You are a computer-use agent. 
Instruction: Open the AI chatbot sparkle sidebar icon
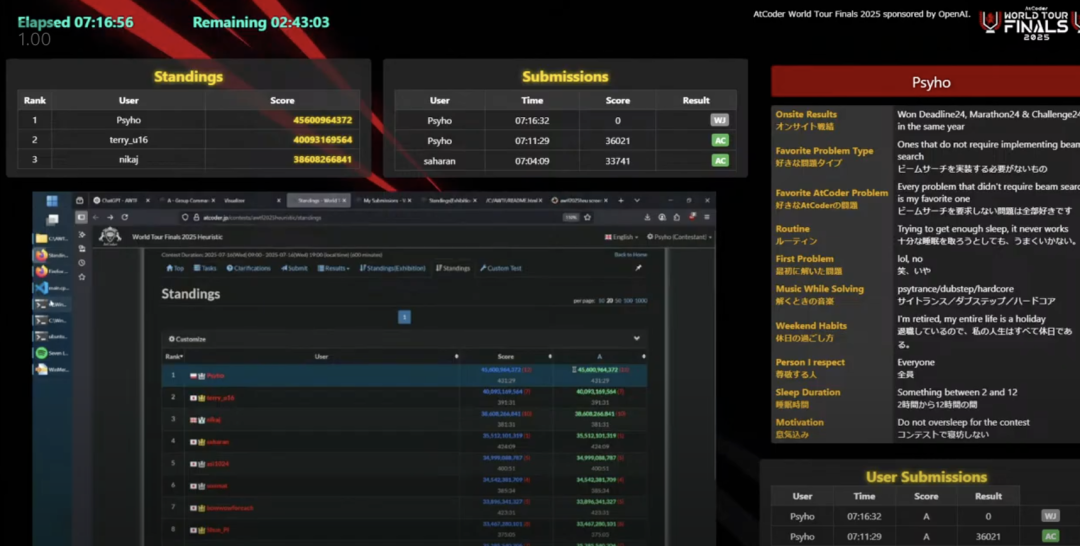[82, 235]
